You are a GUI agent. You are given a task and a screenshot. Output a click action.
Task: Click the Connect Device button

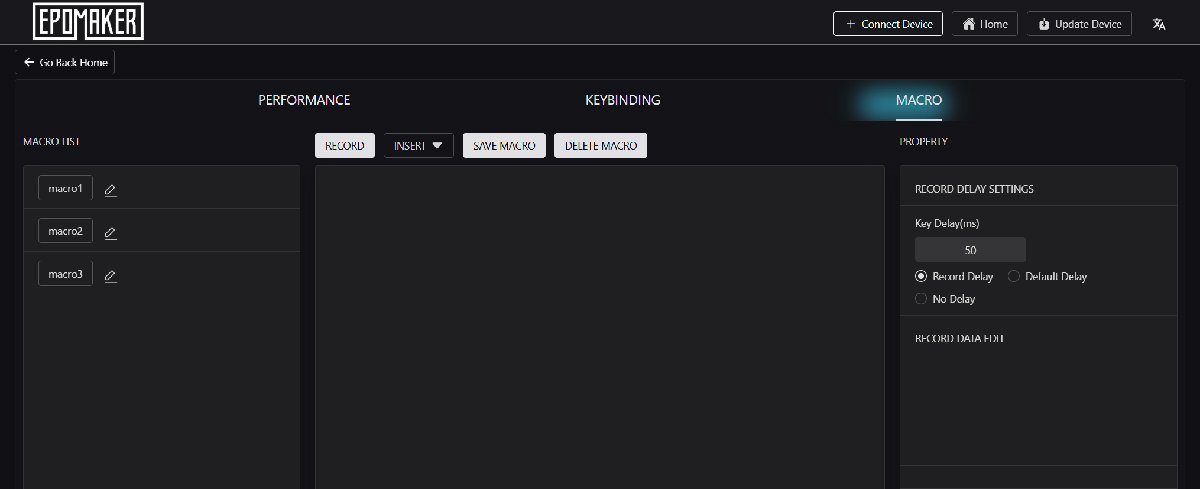coord(888,24)
